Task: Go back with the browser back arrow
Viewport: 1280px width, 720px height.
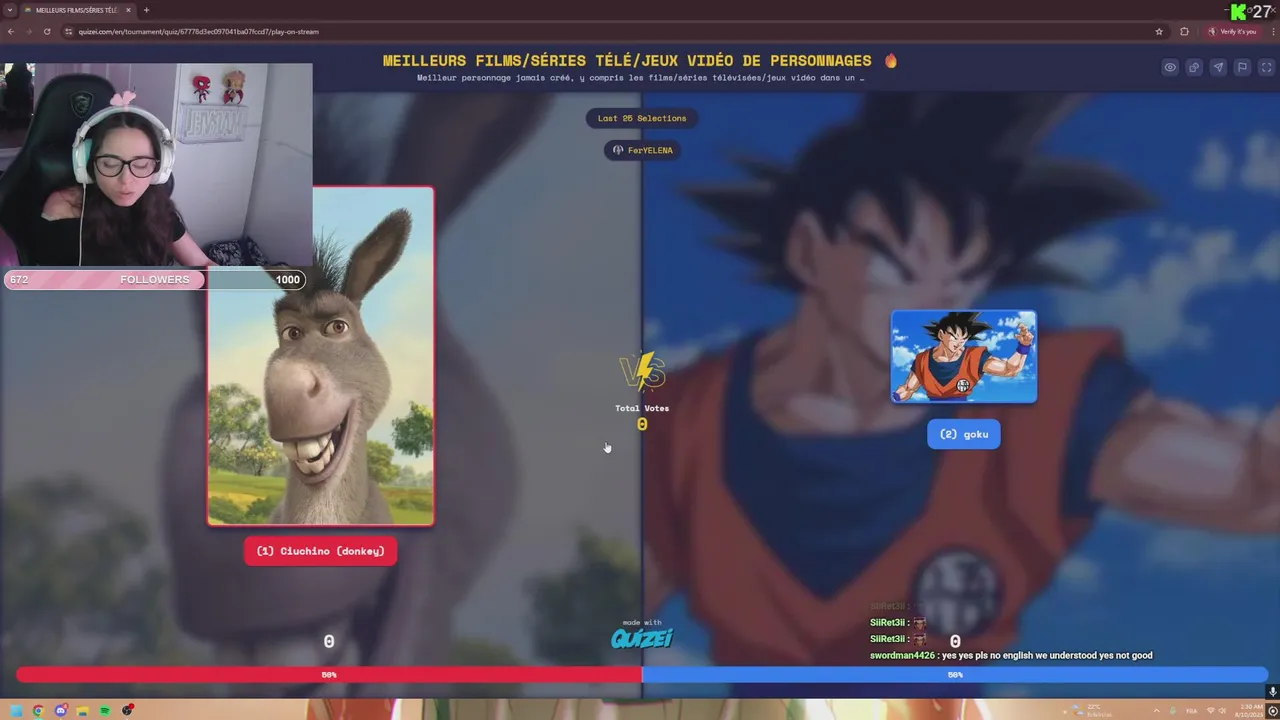Action: coord(11,31)
